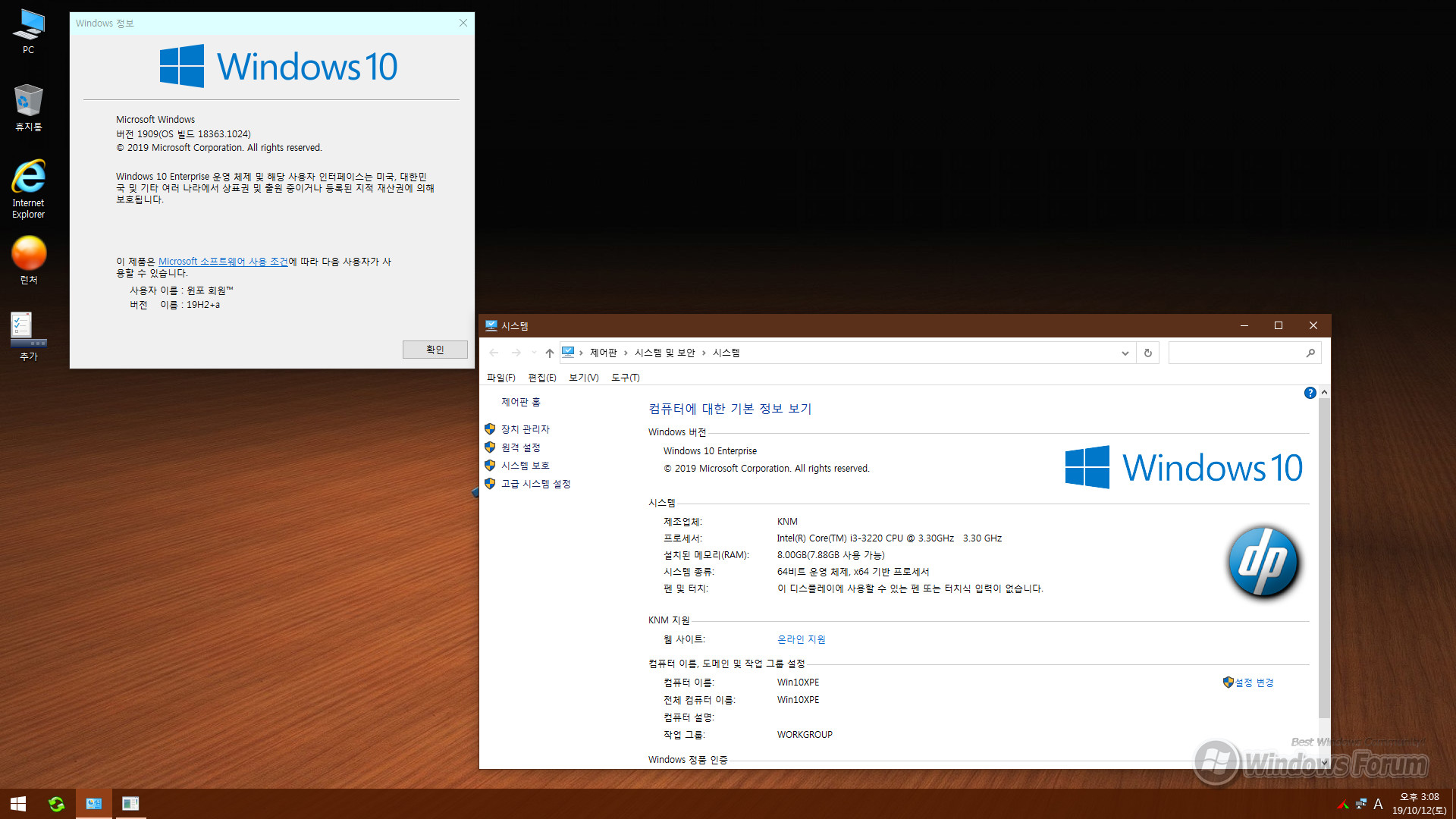Click the WORKGROUP value text
Viewport: 1456px width, 819px height.
805,735
